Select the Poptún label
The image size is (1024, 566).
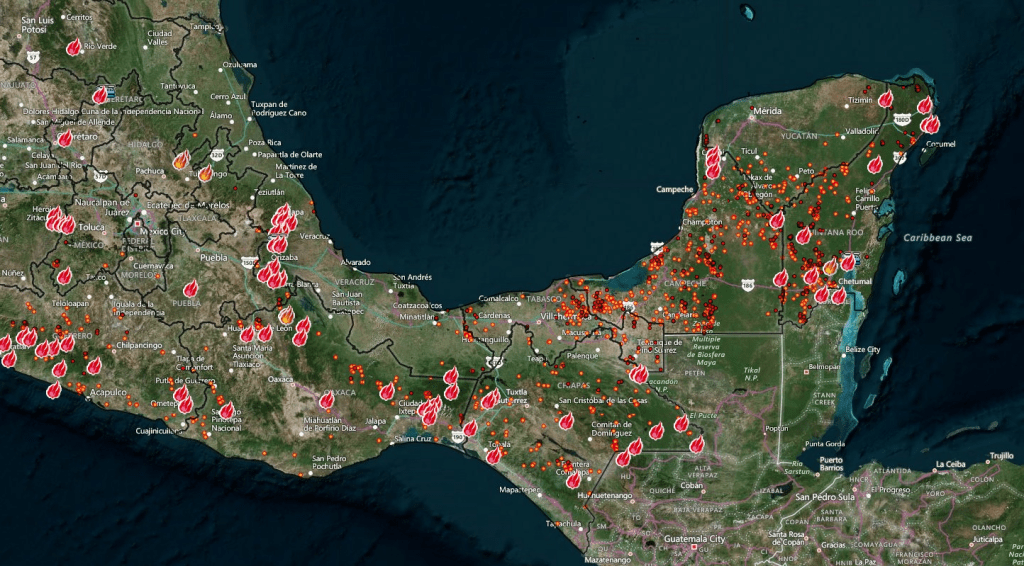coord(776,430)
